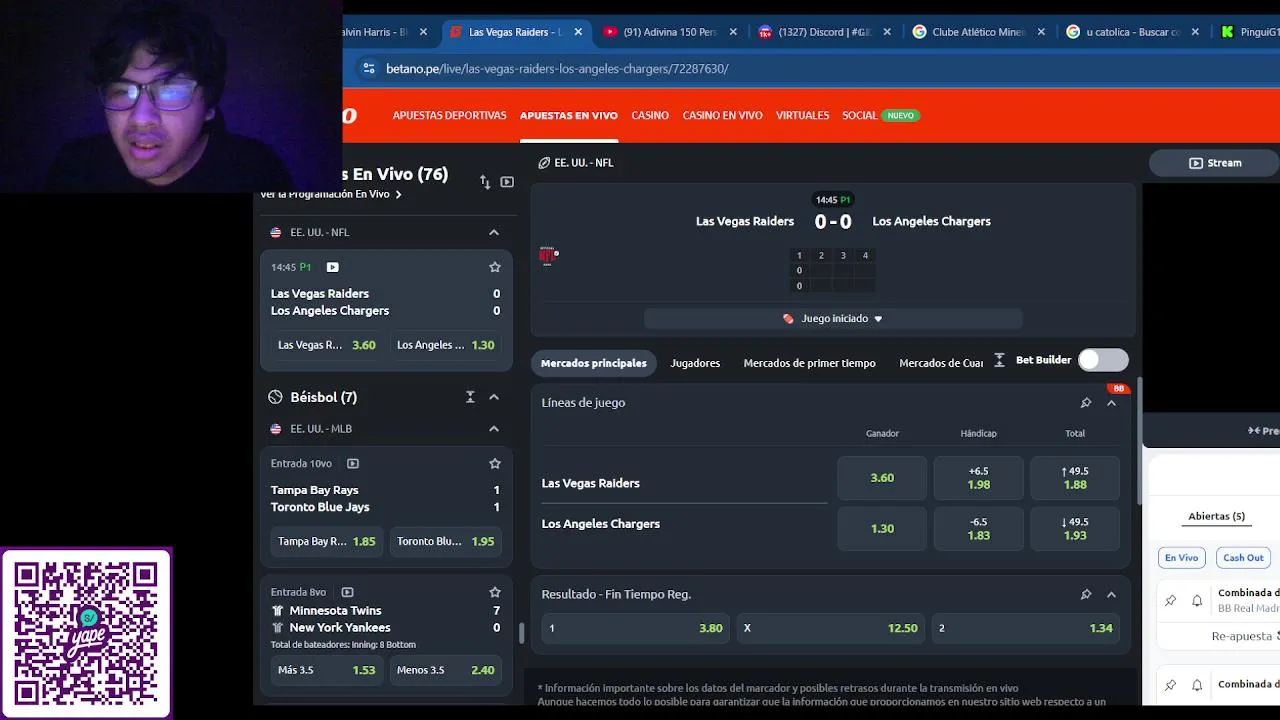The image size is (1280, 720).
Task: Click the video icon next to Entrada 8vo
Action: point(347,592)
